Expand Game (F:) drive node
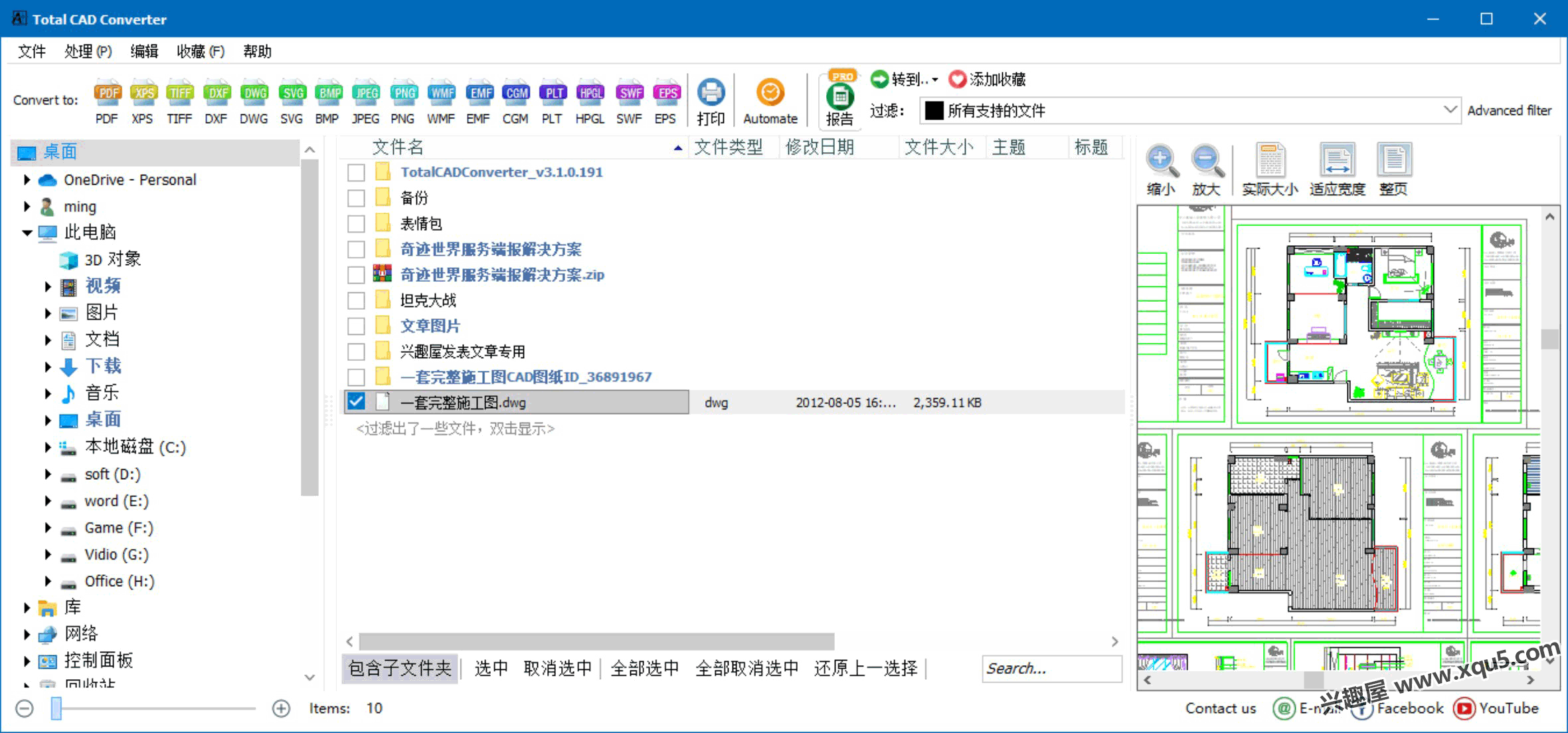 48,528
